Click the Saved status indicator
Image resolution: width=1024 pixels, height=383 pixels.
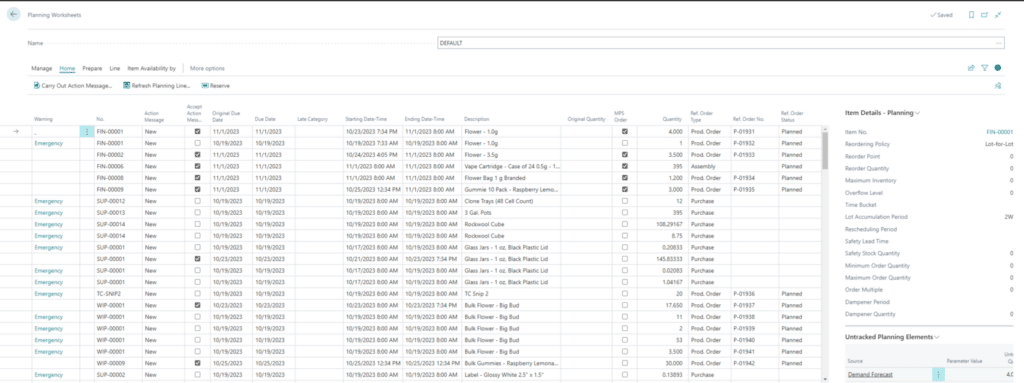point(942,14)
